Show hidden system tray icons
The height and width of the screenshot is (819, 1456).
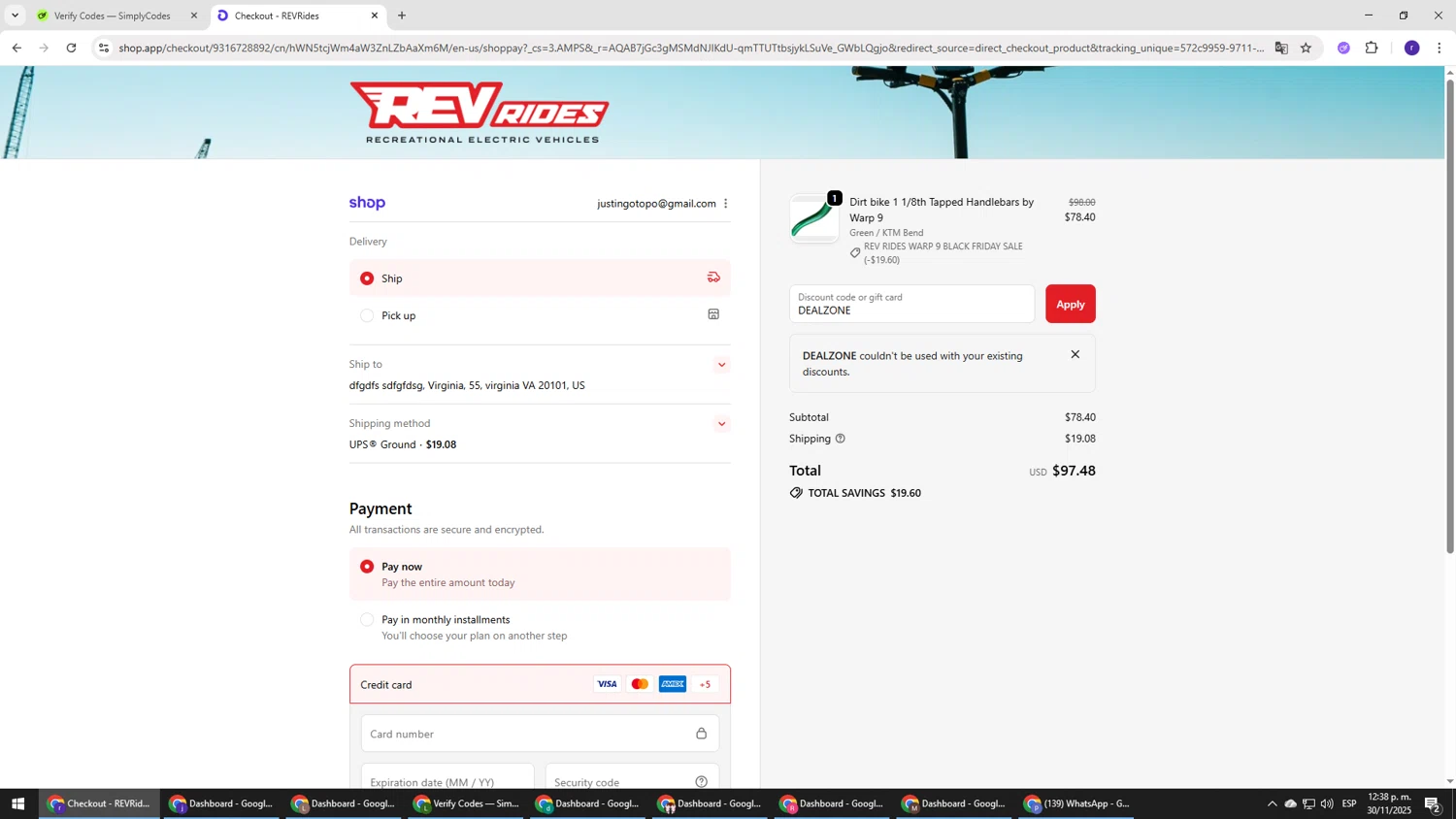1272,803
